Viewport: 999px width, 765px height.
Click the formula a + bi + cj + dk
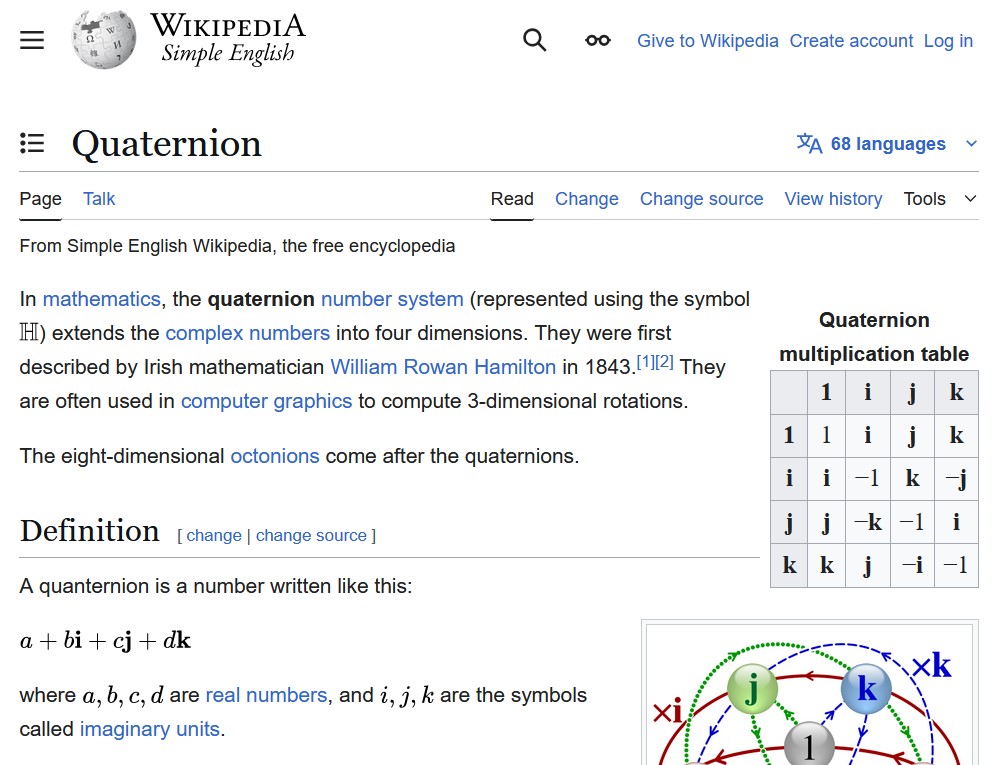tap(105, 641)
